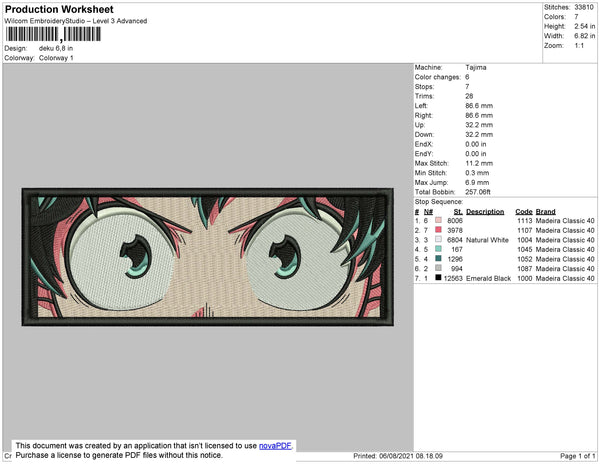
Task: Click the embroidered eyes design preview
Action: (207, 257)
